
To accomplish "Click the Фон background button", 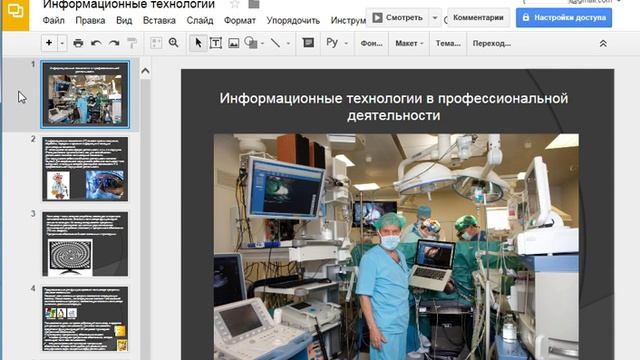I will coord(371,43).
